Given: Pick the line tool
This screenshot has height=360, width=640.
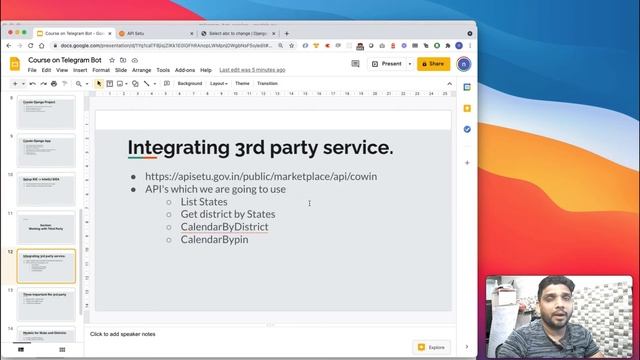Looking at the screenshot, I should (x=147, y=84).
